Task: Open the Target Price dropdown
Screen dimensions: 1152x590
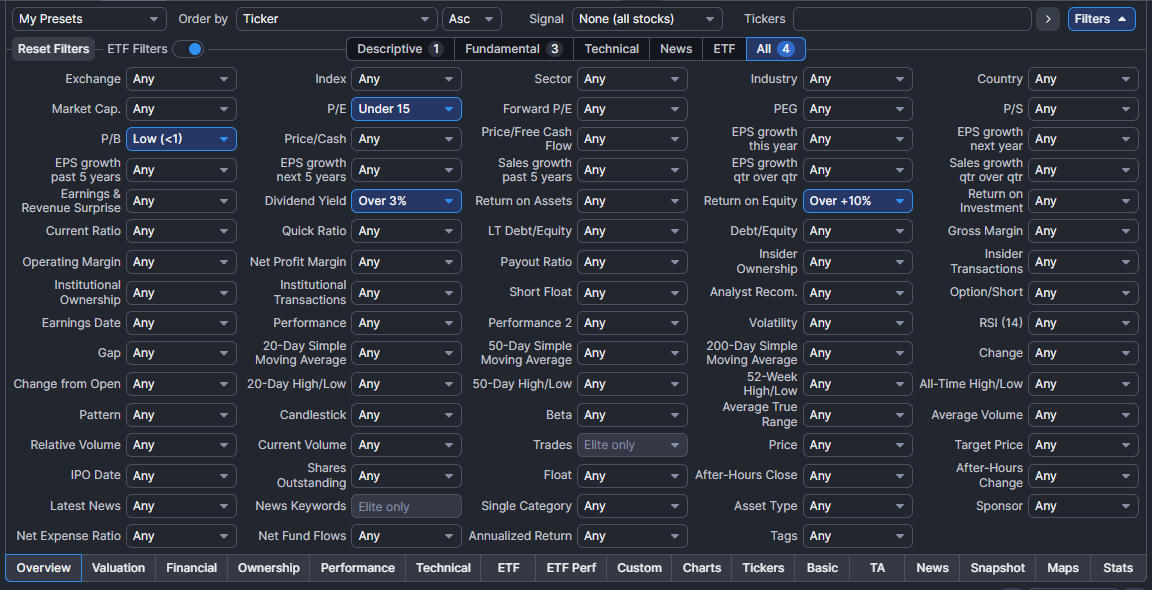Action: pos(1083,445)
